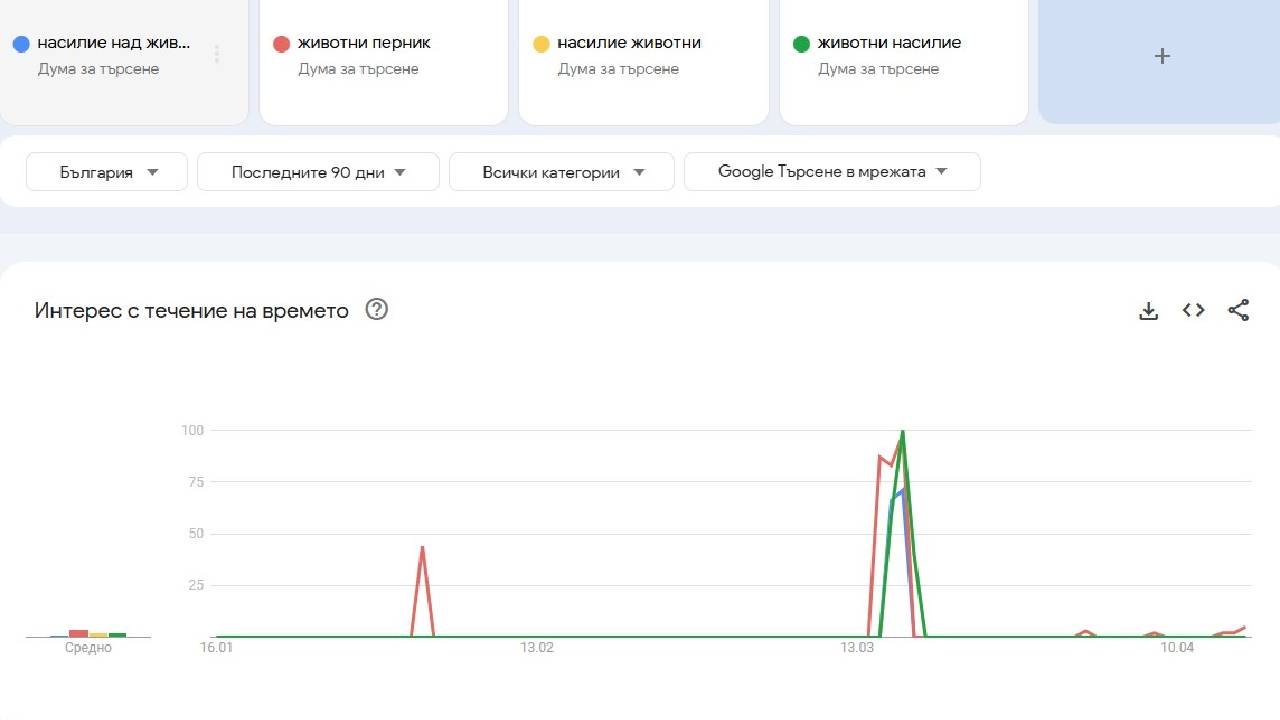Click the red average bar in 'Средно'
Image resolution: width=1280 pixels, height=720 pixels.
pyautogui.click(x=77, y=633)
